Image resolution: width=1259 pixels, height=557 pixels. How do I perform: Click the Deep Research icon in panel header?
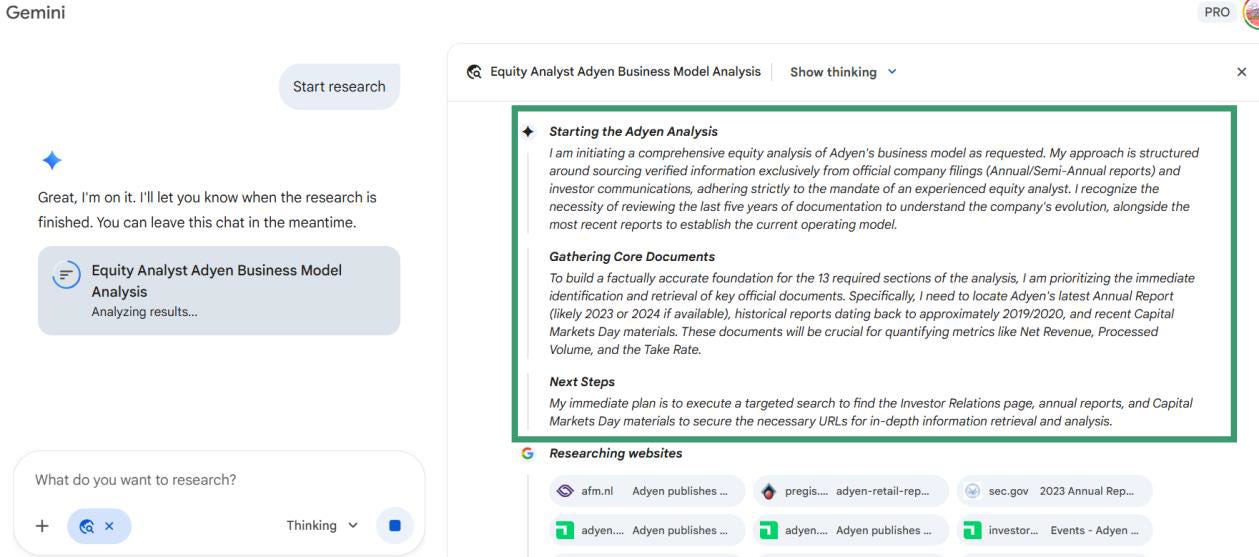pyautogui.click(x=473, y=72)
